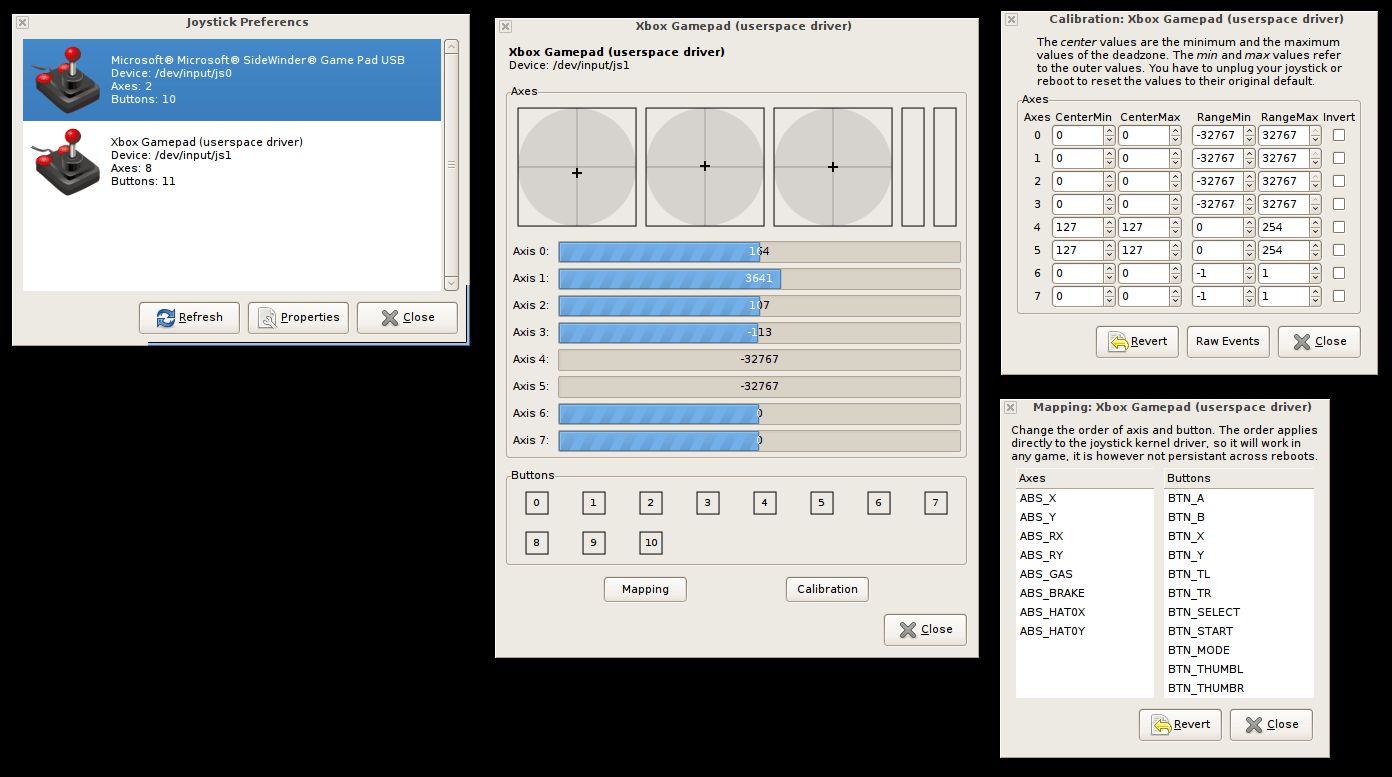Screen dimensions: 1392x777
Task: Enable Invert checkbox for axis 0
Action: 1339,135
